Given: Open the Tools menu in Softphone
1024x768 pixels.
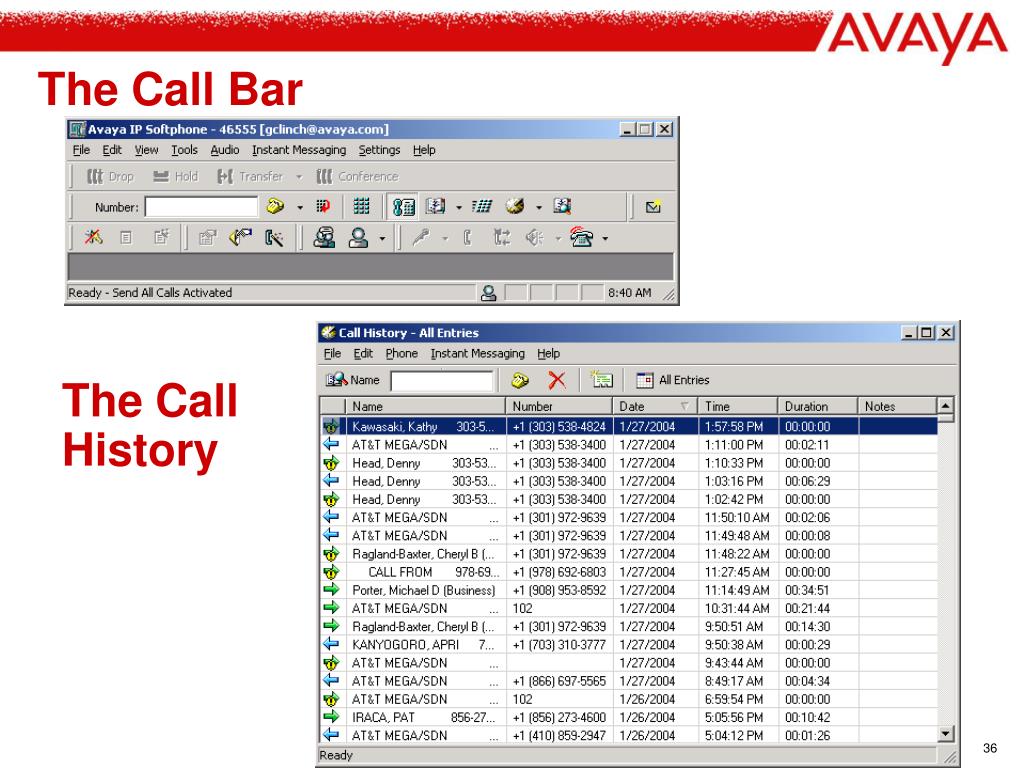Looking at the screenshot, I should tap(184, 150).
